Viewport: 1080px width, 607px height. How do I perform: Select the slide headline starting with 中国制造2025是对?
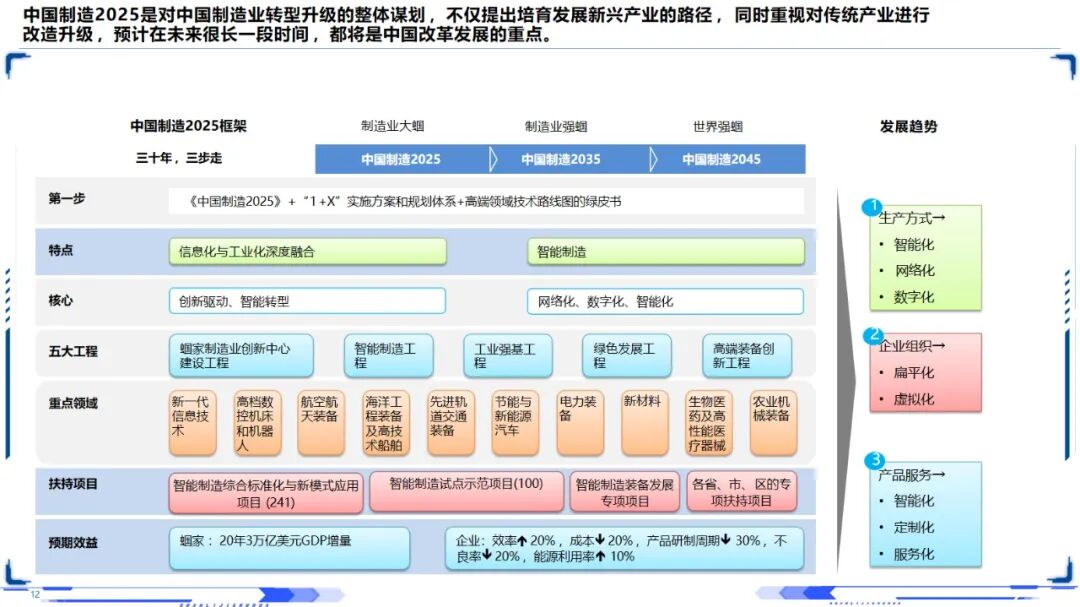pyautogui.click(x=476, y=24)
